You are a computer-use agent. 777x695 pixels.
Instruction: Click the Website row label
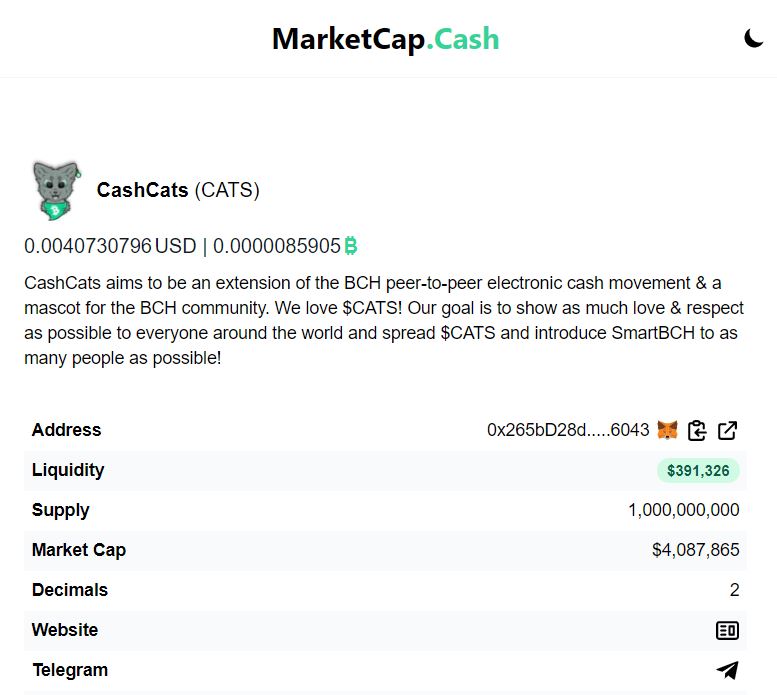pyautogui.click(x=65, y=630)
